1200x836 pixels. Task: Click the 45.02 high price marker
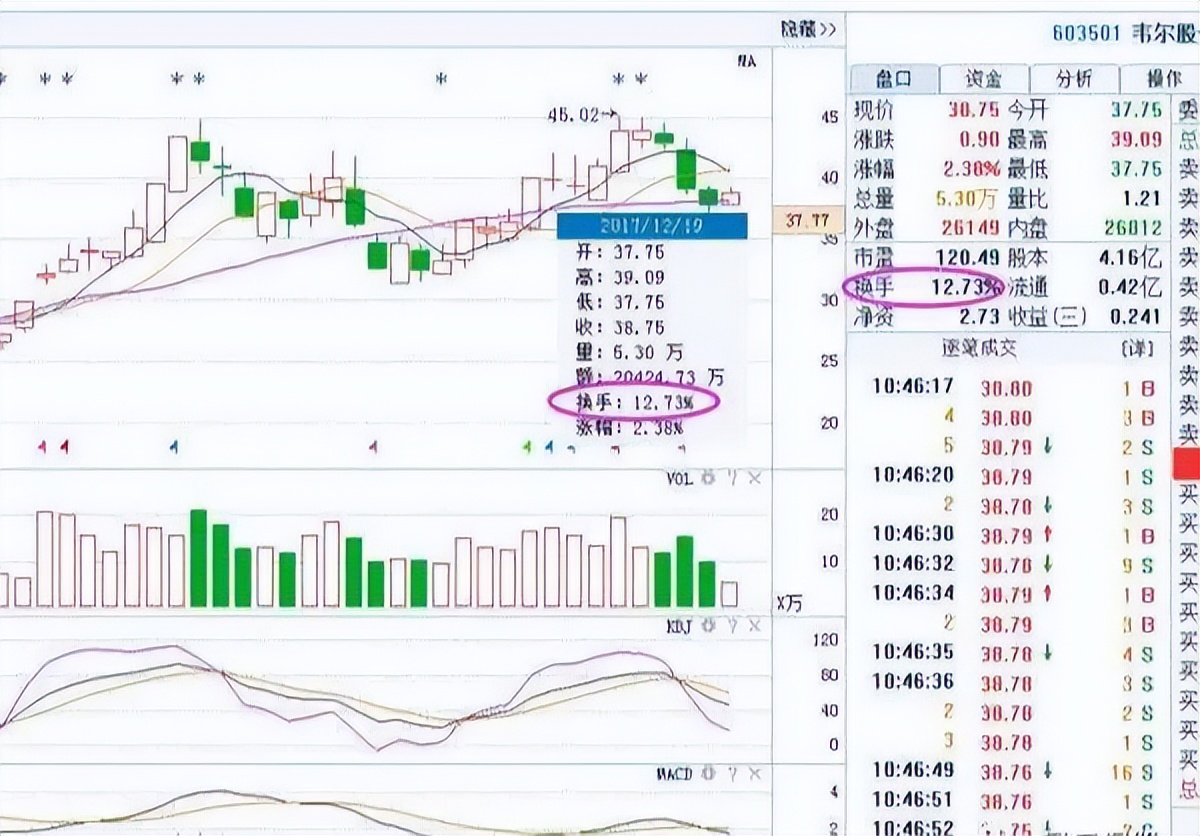(578, 116)
